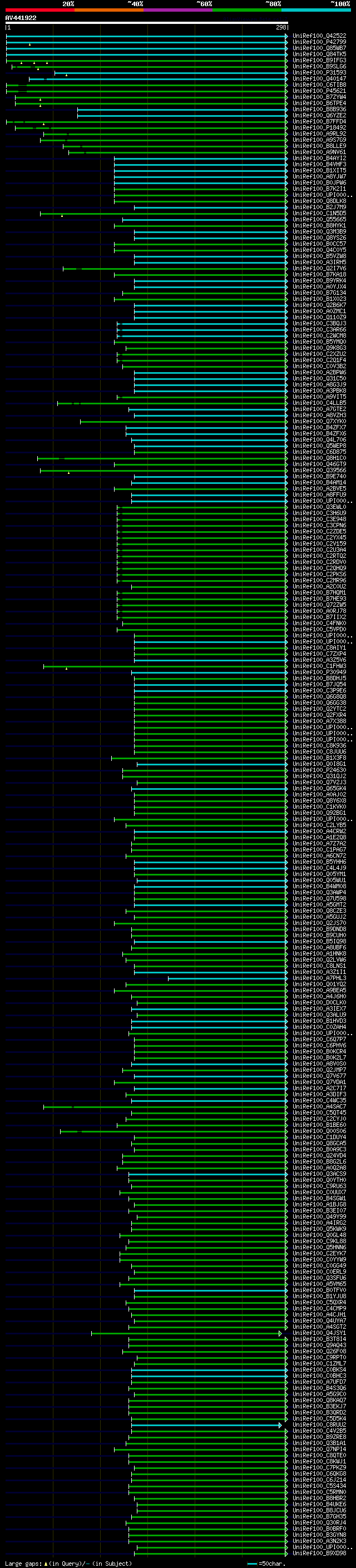
Task: Click the green ~80% identity legend segment
Action: (247, 10)
